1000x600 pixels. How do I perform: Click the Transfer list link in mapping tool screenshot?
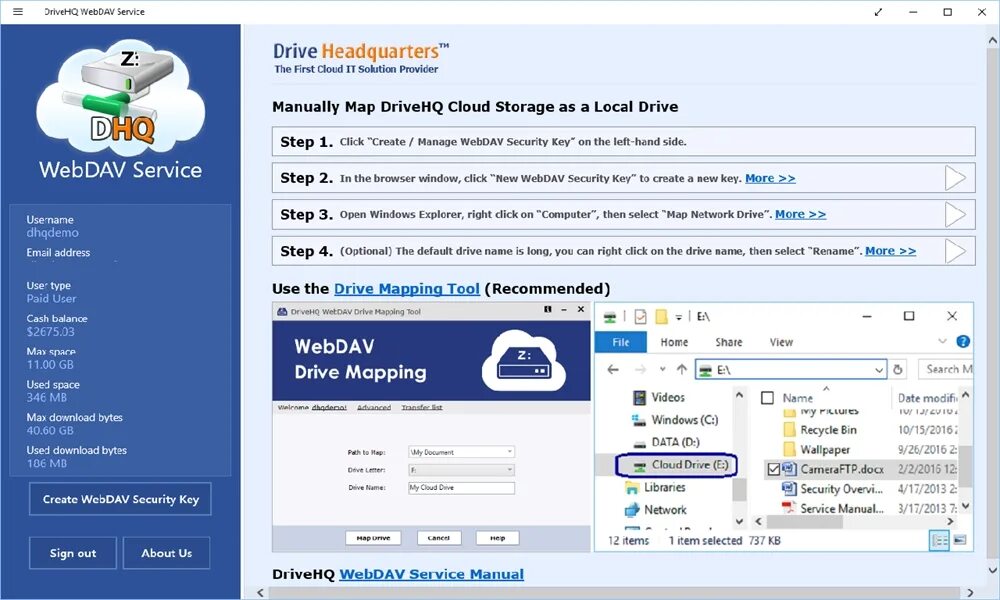pos(422,407)
